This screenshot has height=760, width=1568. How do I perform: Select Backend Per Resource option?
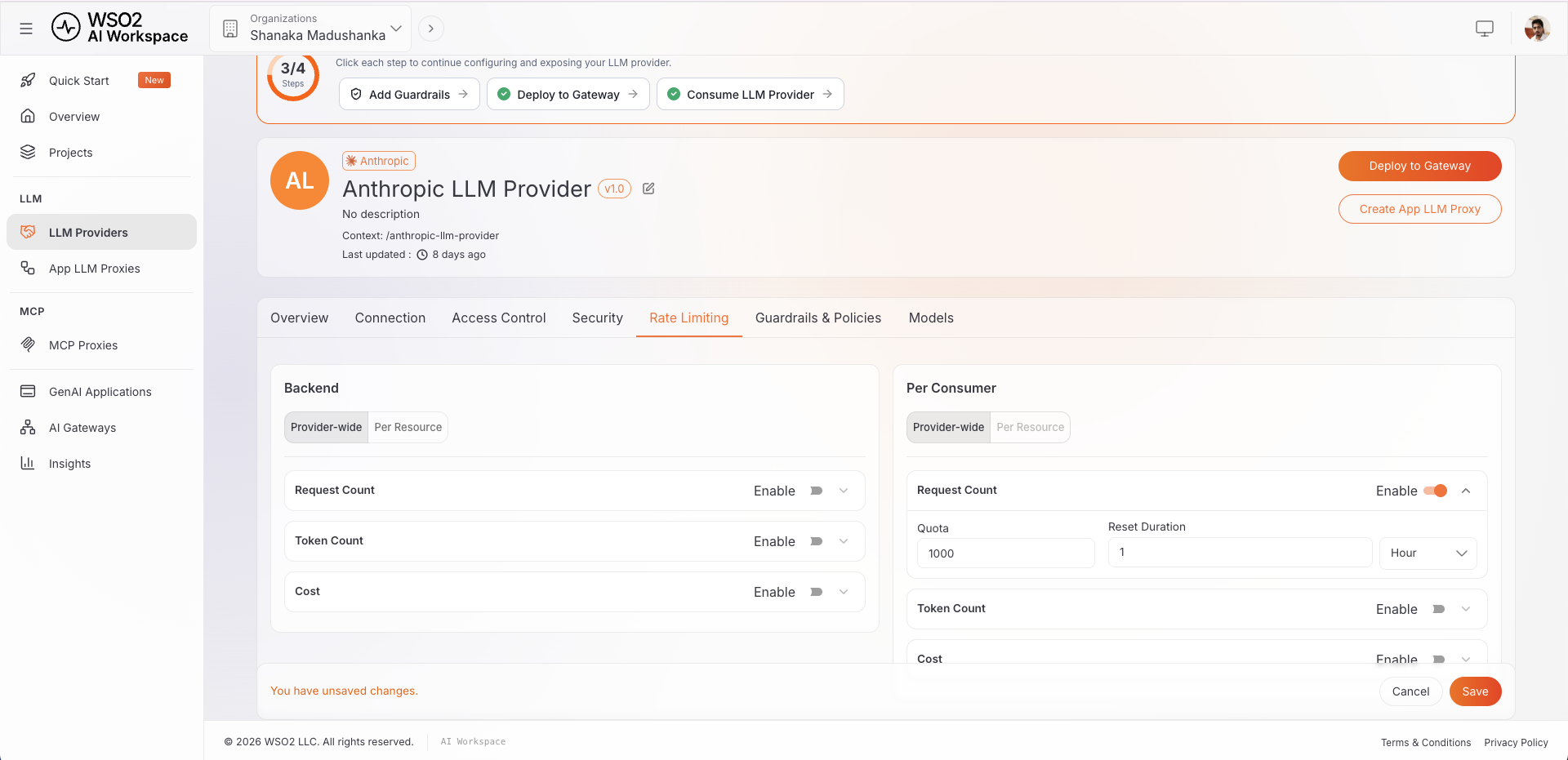(x=408, y=427)
